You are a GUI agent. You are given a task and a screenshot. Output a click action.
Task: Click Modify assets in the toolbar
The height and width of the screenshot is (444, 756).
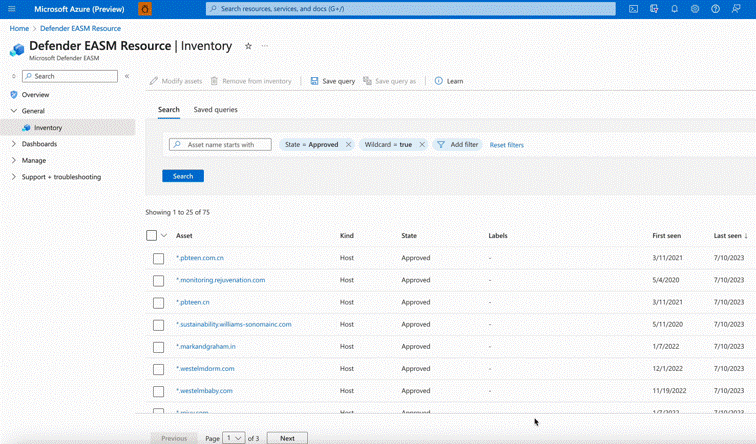coord(176,81)
